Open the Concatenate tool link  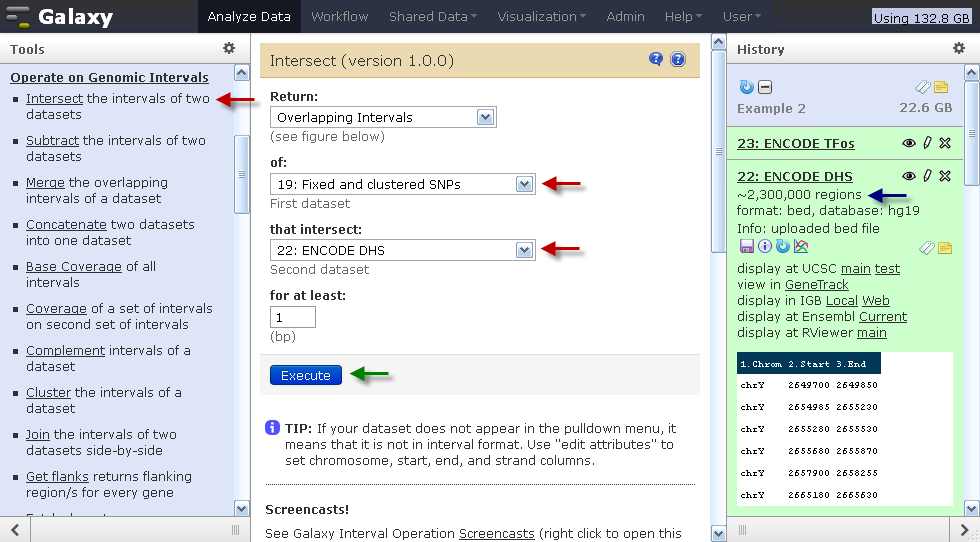66,224
